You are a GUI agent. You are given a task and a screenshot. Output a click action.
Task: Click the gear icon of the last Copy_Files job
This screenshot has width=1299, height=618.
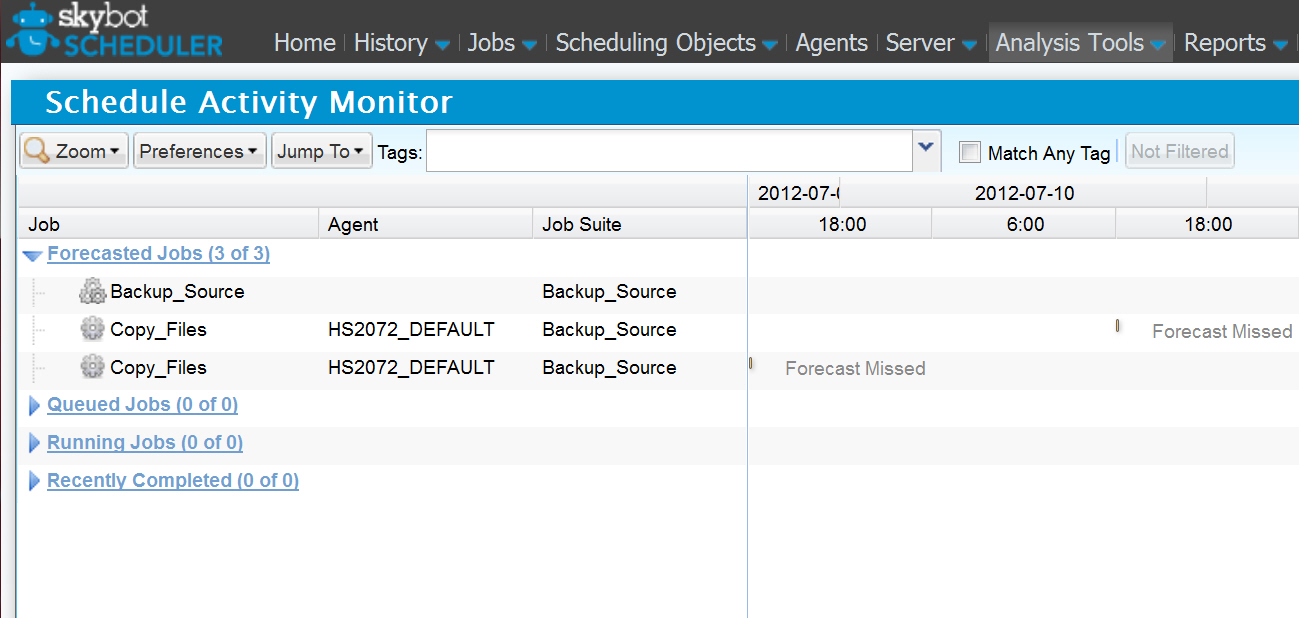point(92,368)
